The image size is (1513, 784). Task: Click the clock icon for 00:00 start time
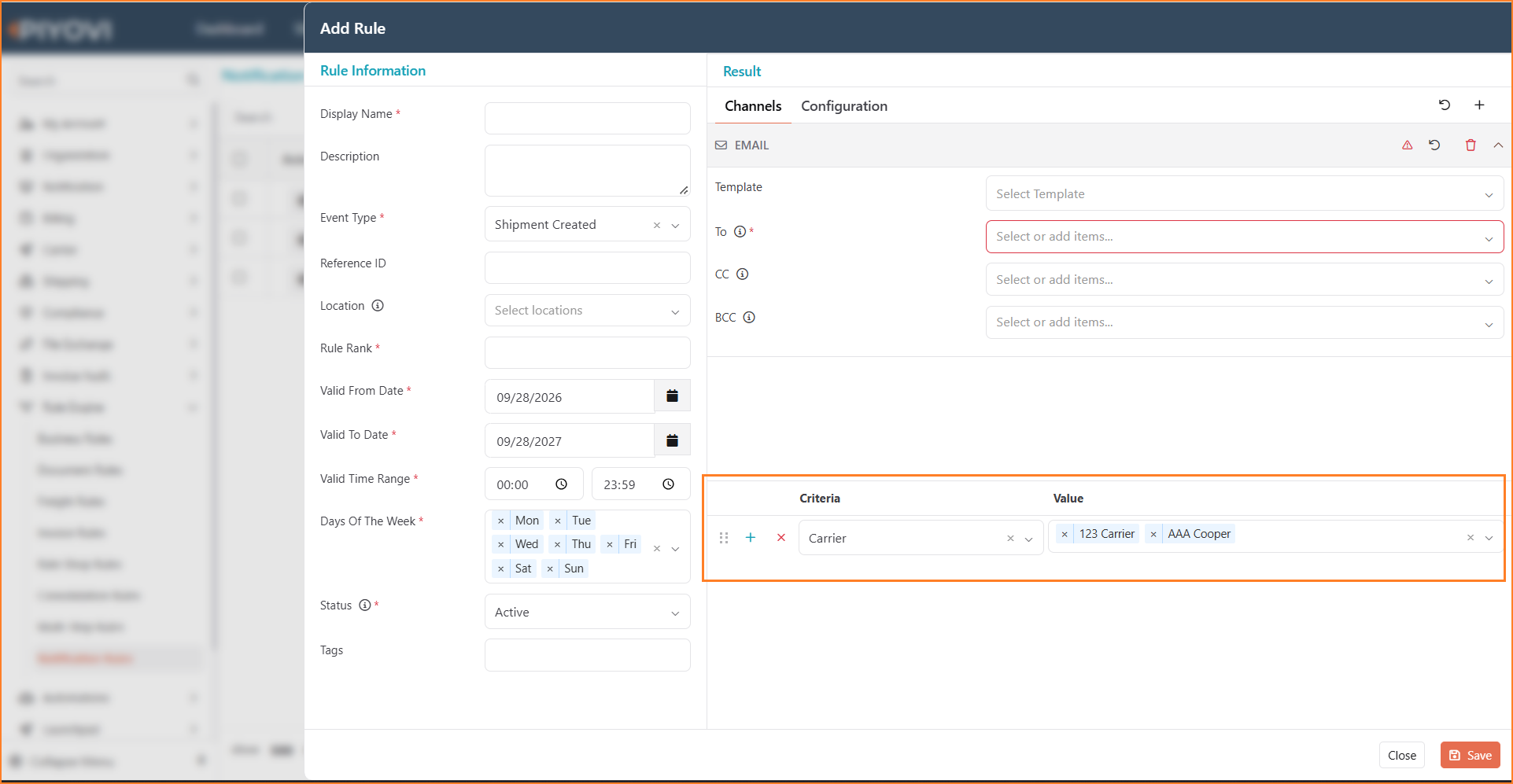click(x=561, y=484)
